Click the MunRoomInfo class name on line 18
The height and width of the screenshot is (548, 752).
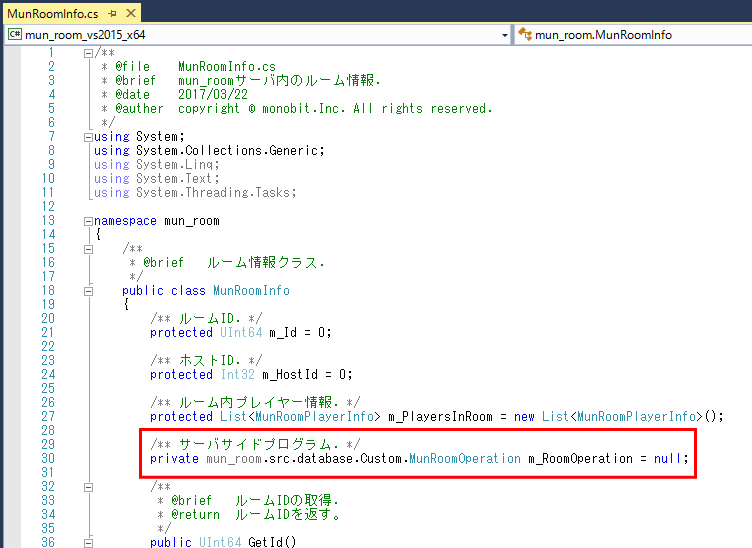click(251, 291)
